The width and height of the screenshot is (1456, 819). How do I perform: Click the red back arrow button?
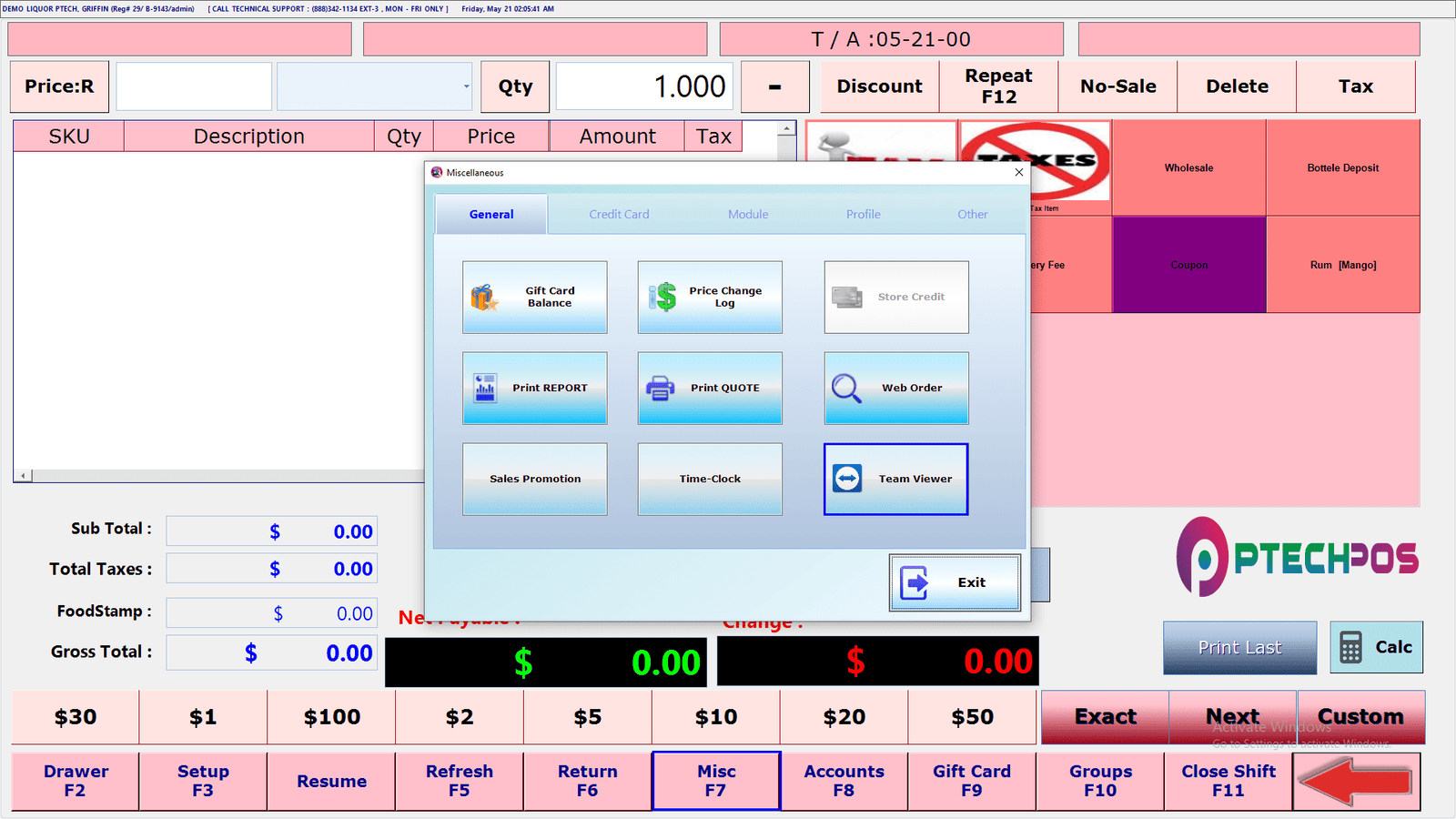coord(1356,782)
